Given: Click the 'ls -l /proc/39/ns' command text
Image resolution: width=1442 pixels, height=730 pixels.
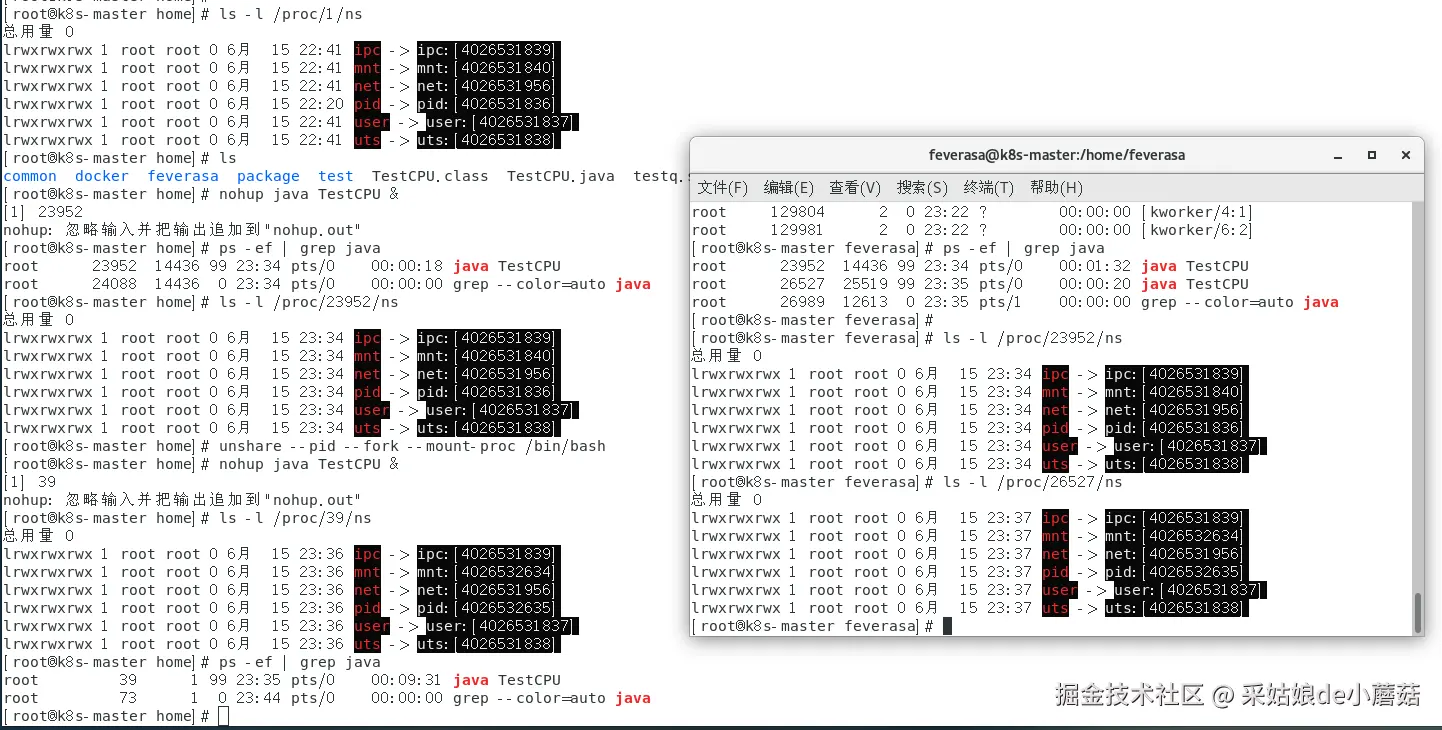Looking at the screenshot, I should click(295, 518).
